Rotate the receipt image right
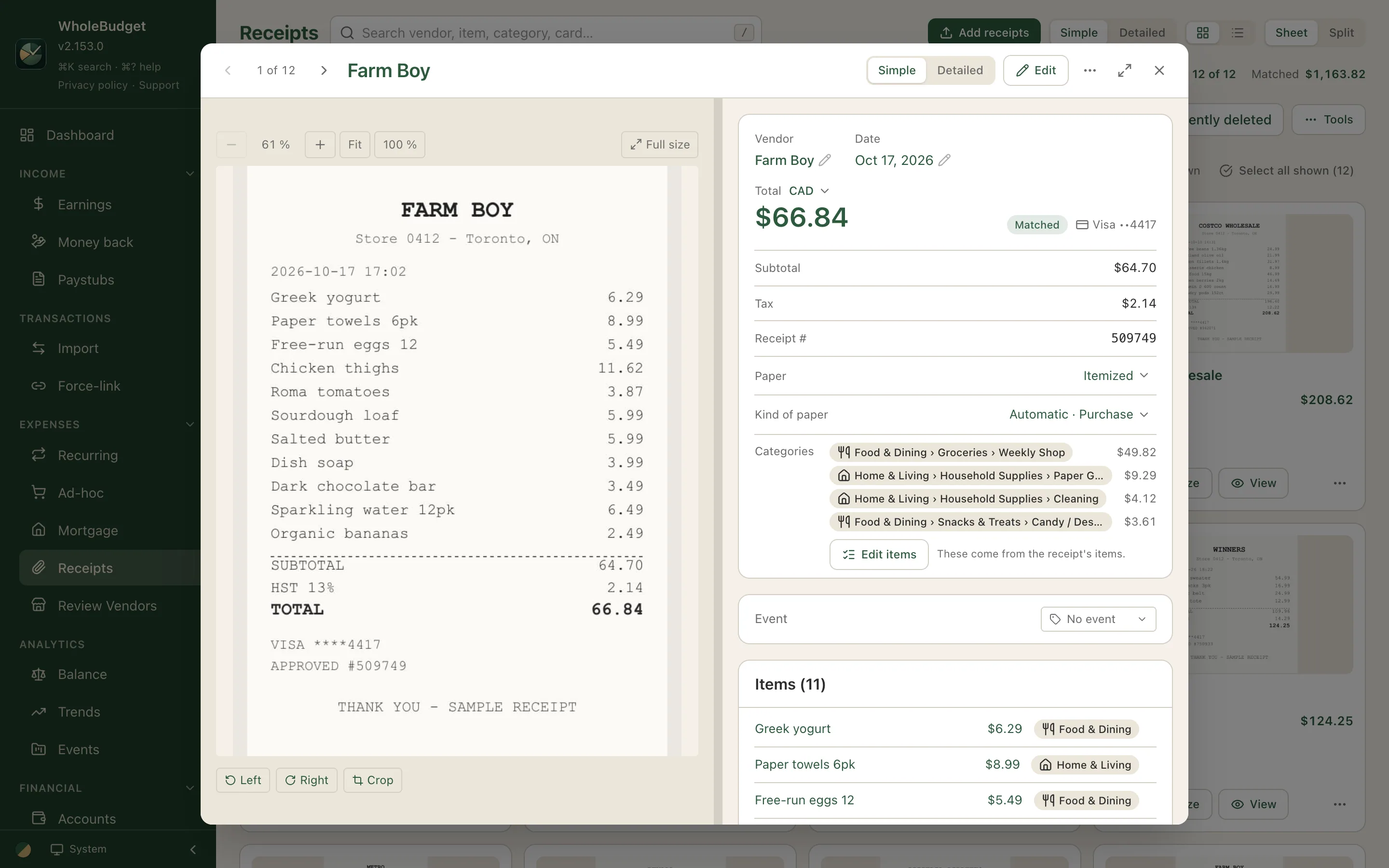Viewport: 1389px width, 868px height. [307, 780]
